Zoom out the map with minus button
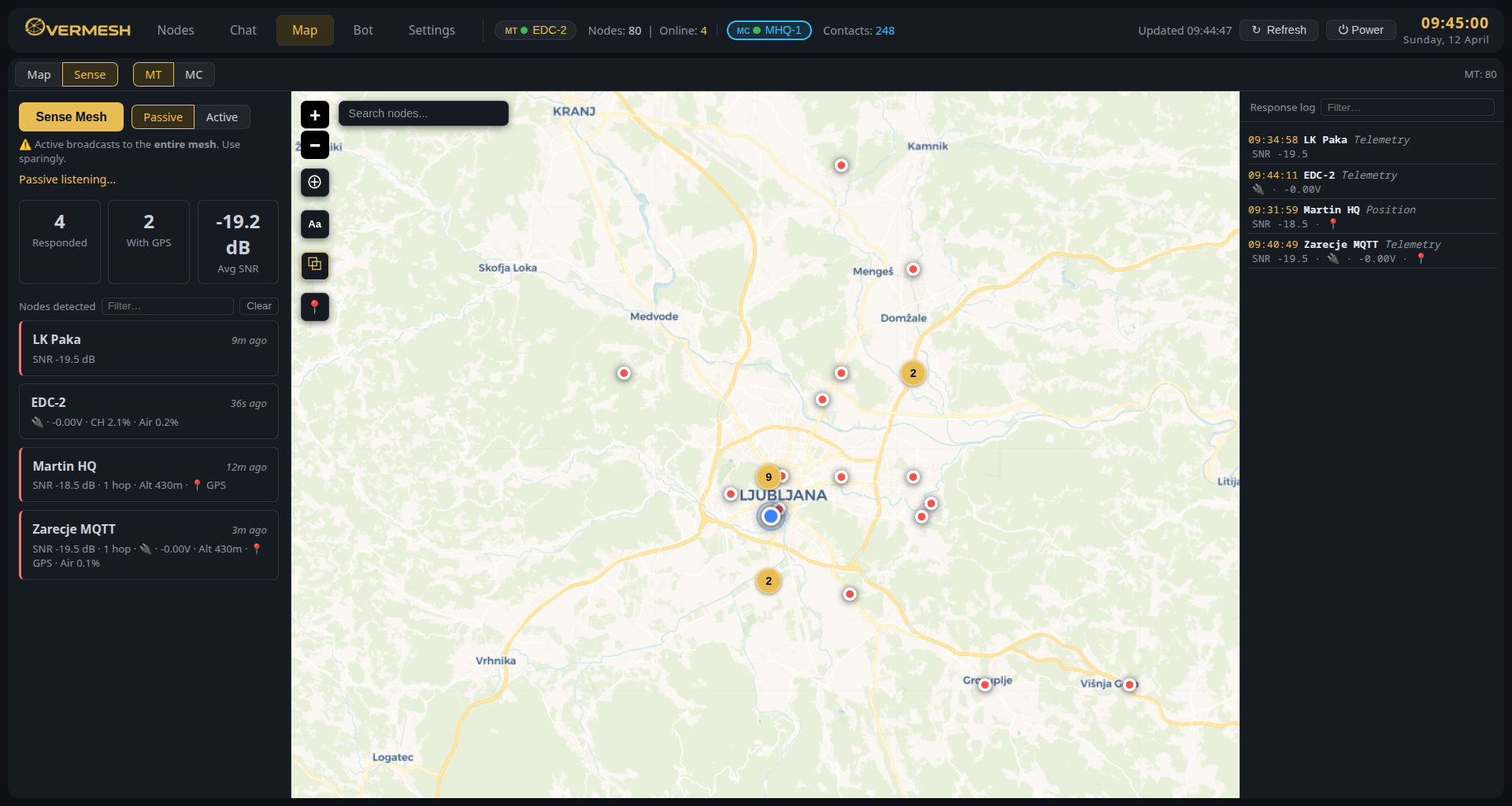1512x806 pixels. point(314,145)
